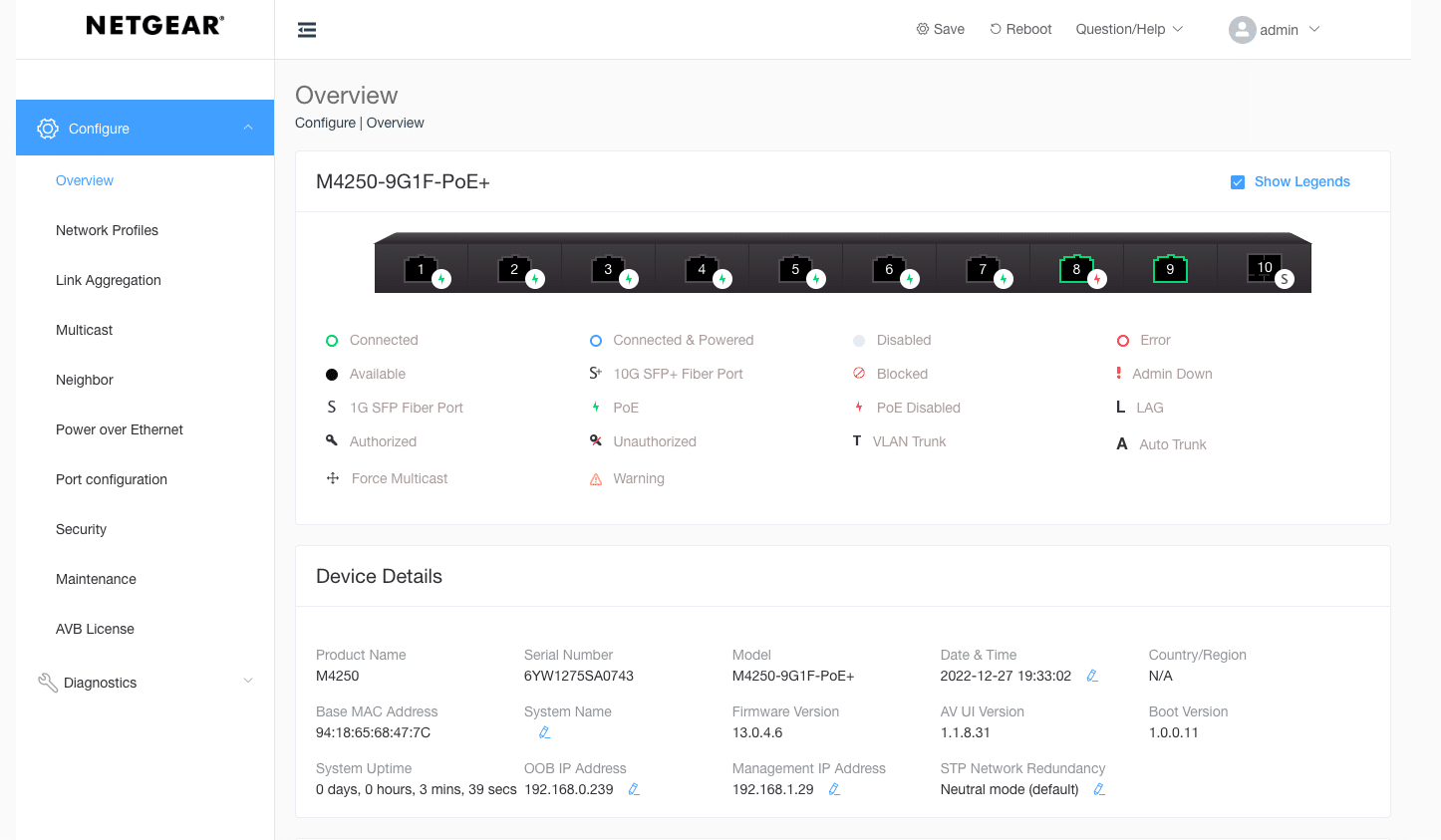Uncheck the Show Legends checkbox
1441x840 pixels.
click(1238, 182)
